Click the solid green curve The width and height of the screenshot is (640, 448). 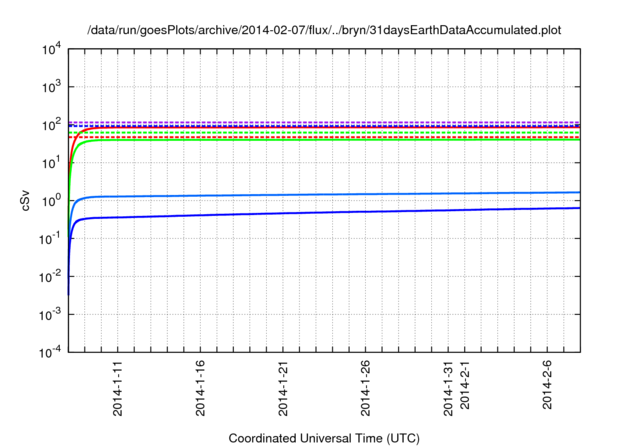tap(324, 140)
